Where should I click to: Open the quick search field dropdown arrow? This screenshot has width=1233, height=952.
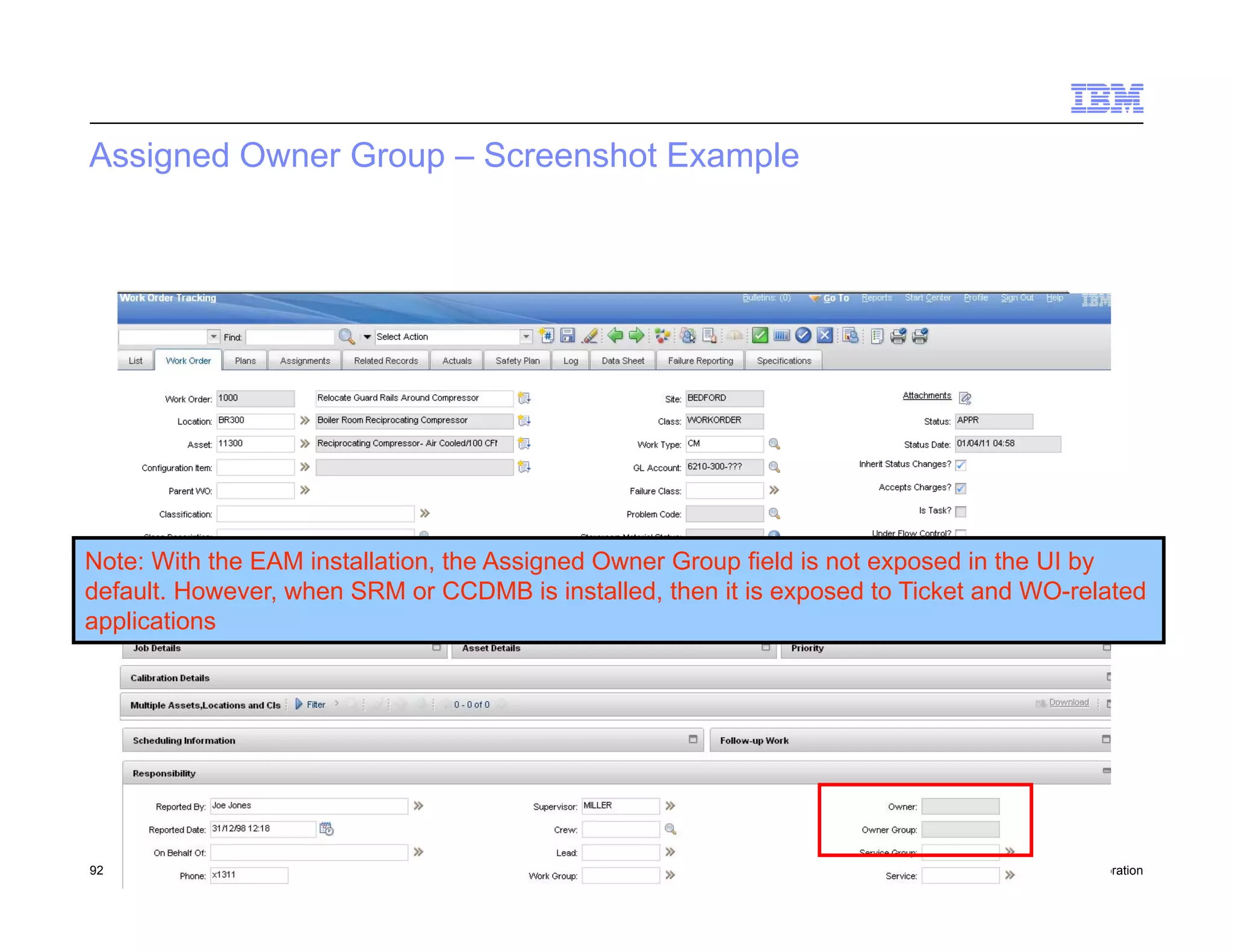point(213,336)
